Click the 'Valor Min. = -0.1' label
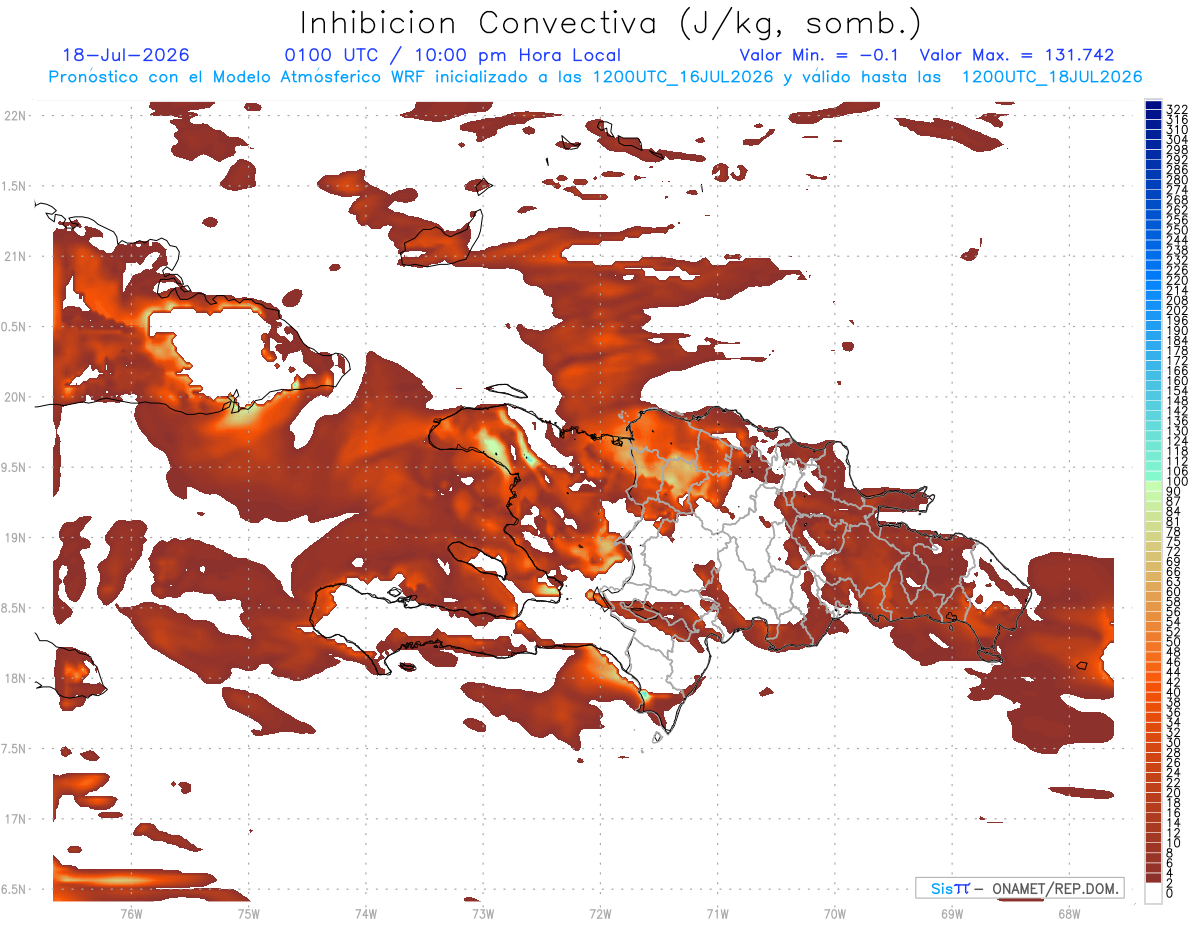Viewport: 1200px width, 927px height. pos(821,56)
